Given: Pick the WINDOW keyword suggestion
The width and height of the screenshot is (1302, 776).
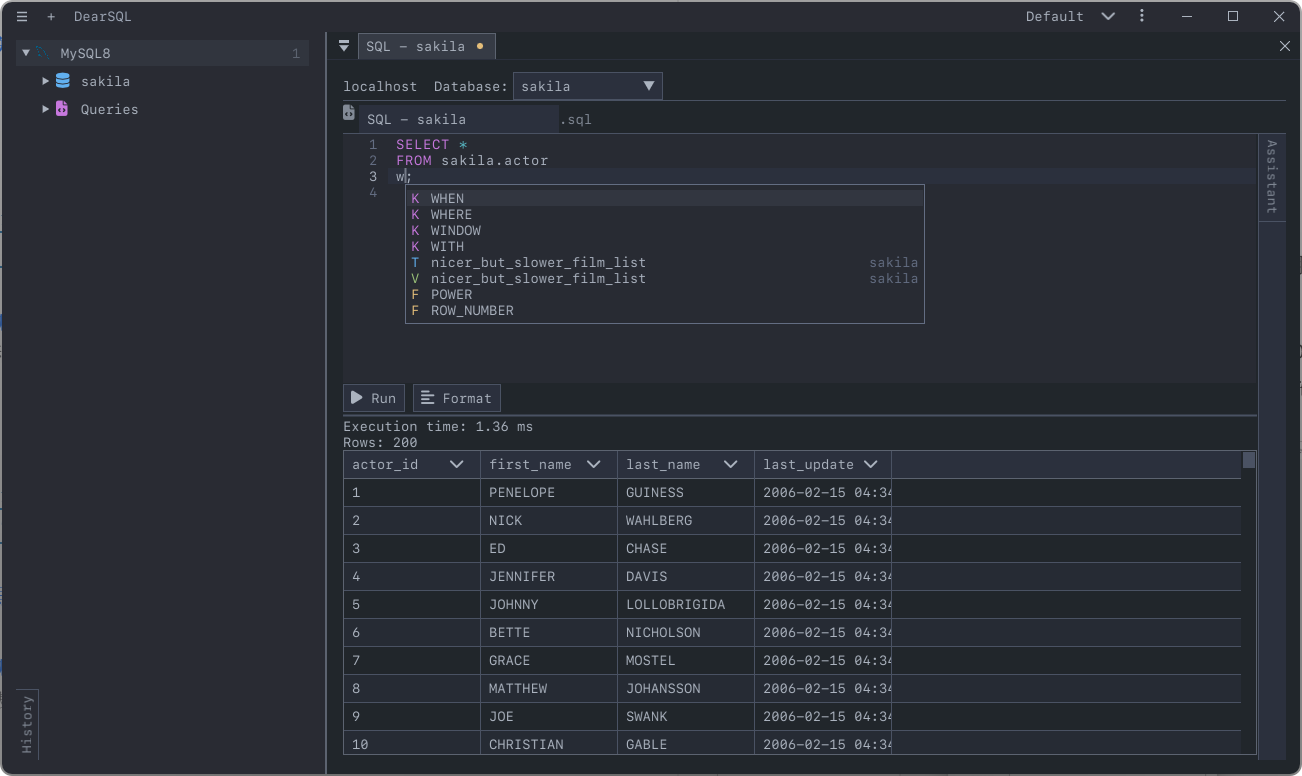Looking at the screenshot, I should click(664, 231).
